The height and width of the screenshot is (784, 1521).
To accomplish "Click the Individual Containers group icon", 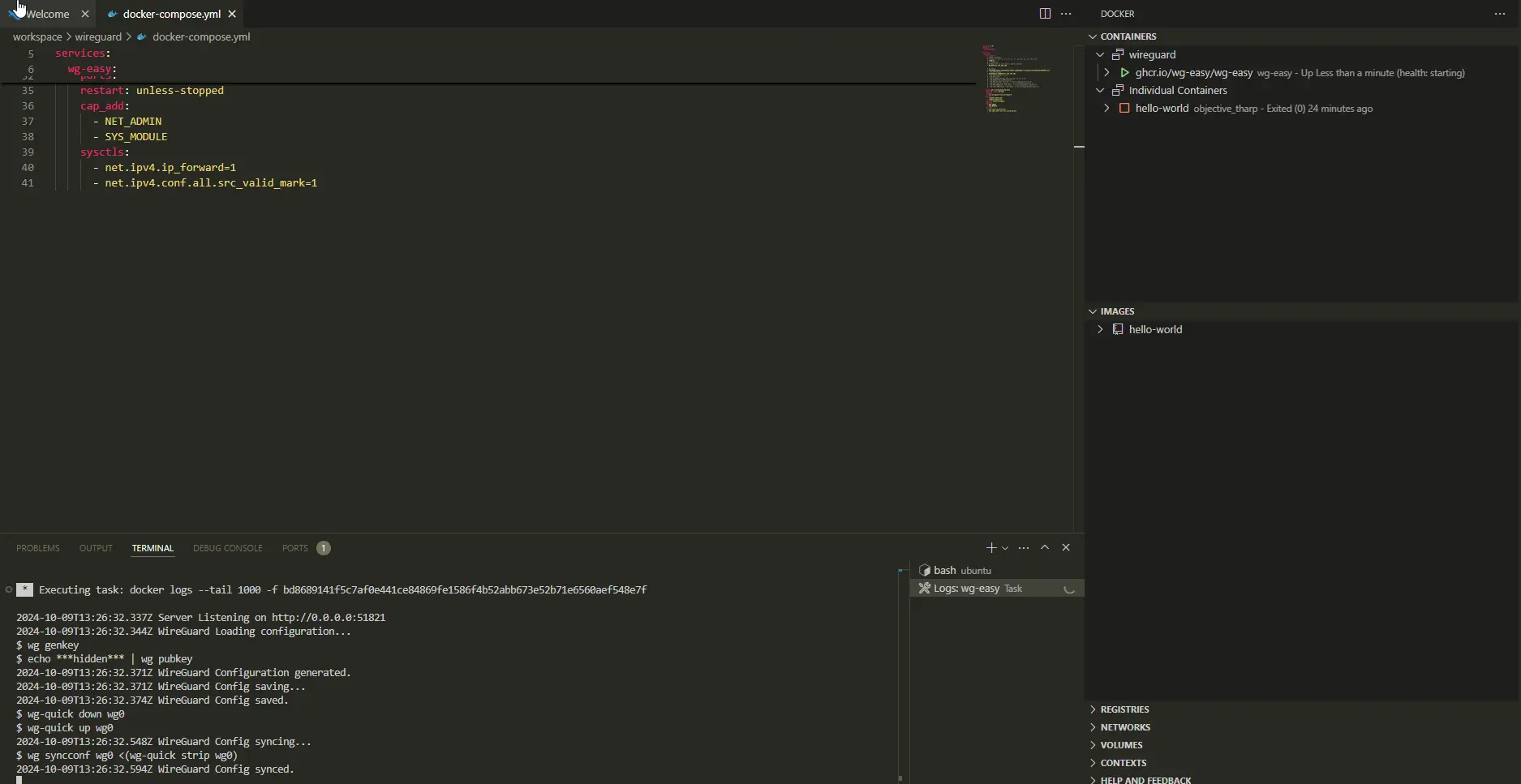I will 1118,90.
